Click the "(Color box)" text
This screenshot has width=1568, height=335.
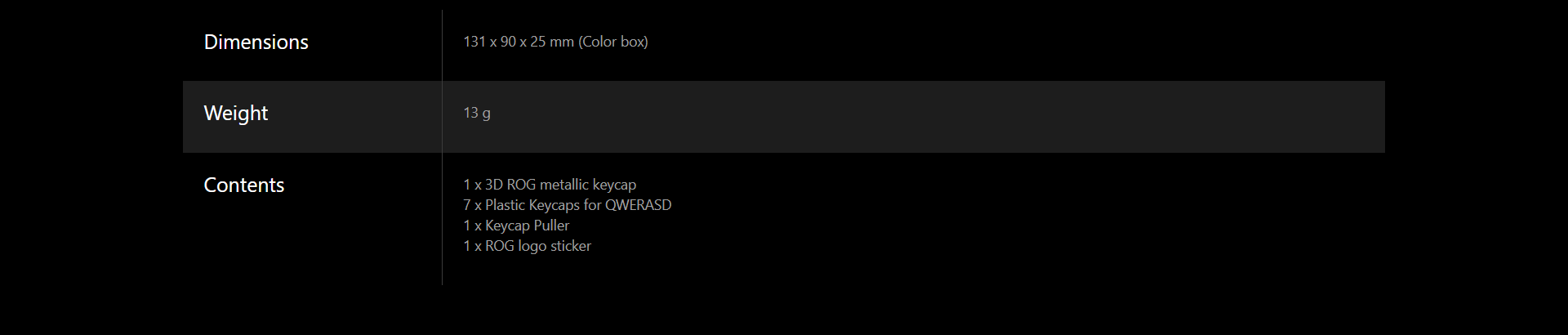[613, 42]
